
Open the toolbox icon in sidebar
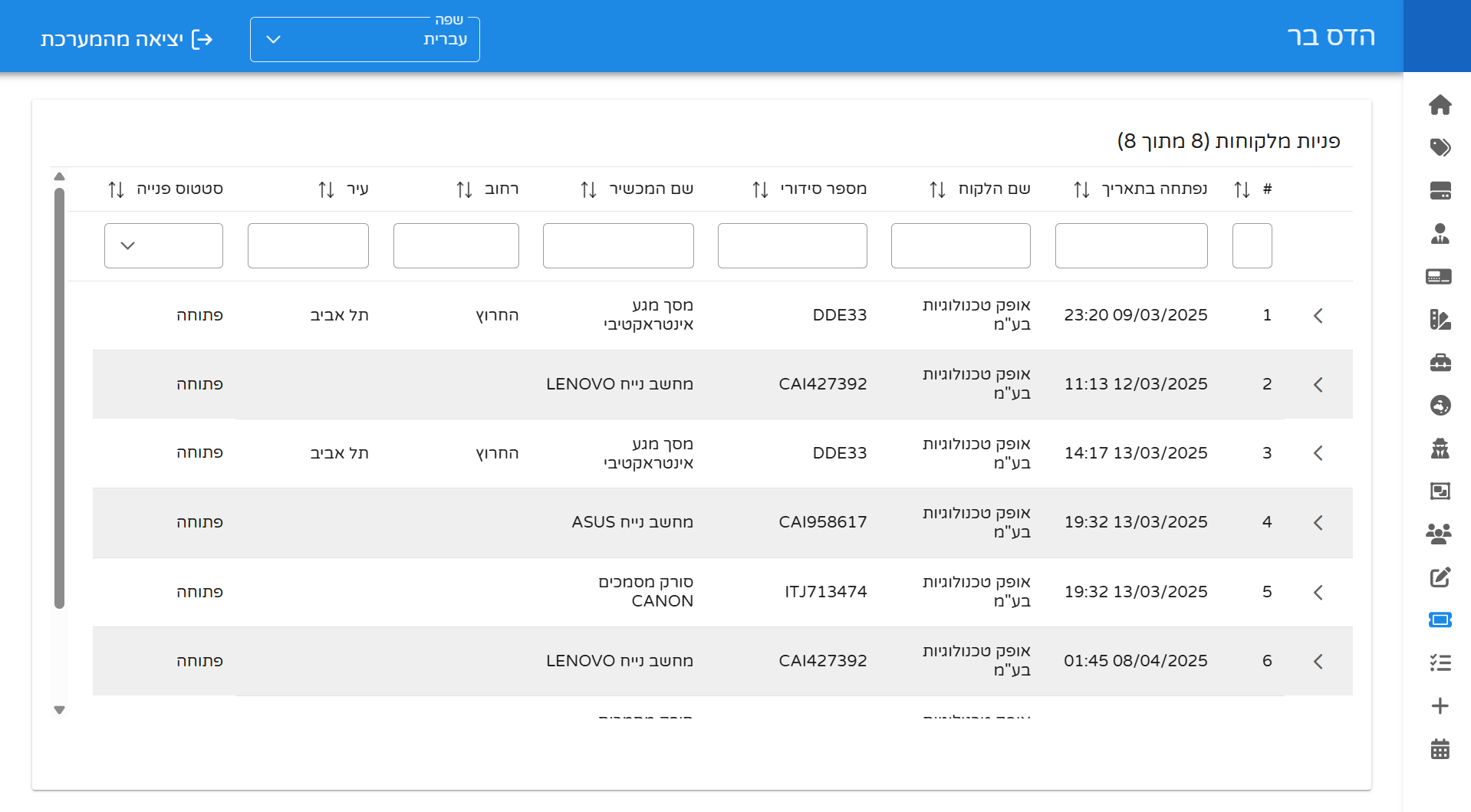(1440, 363)
